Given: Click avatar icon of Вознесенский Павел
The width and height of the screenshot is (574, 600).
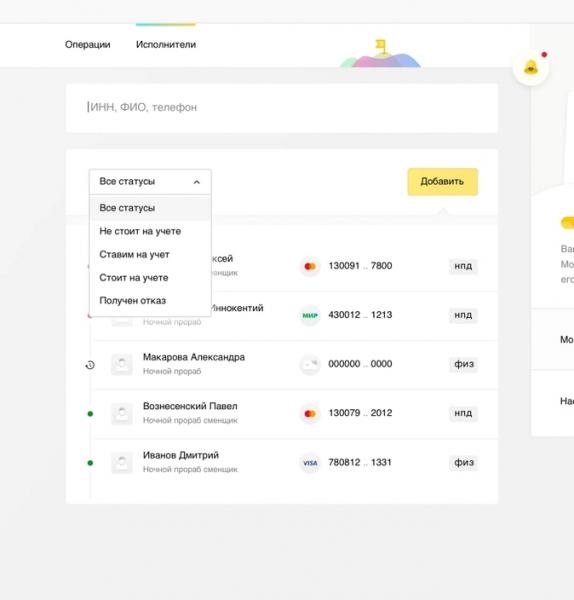Looking at the screenshot, I should 122,414.
